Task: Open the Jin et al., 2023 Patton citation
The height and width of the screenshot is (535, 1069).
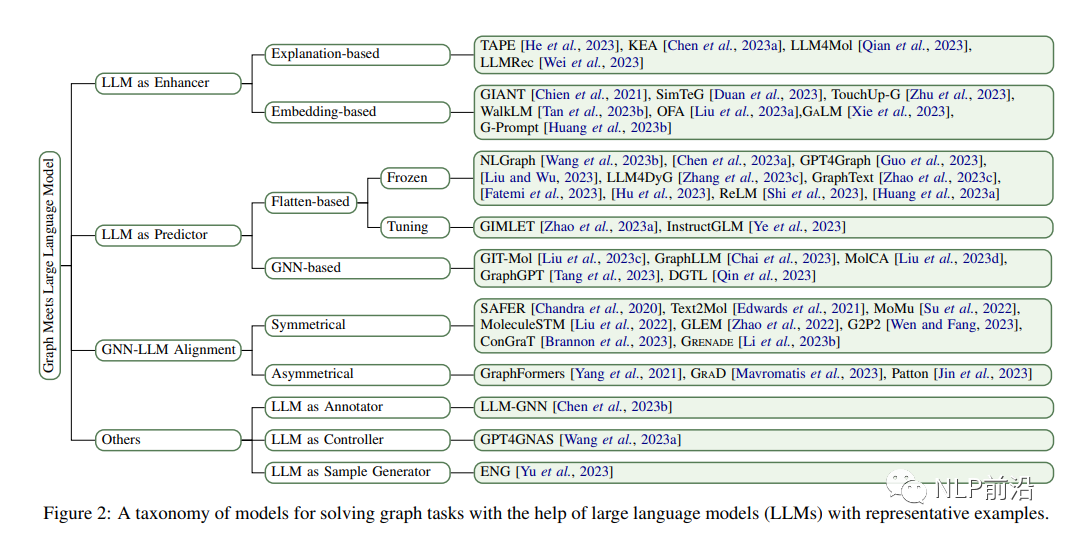Action: (x=982, y=374)
